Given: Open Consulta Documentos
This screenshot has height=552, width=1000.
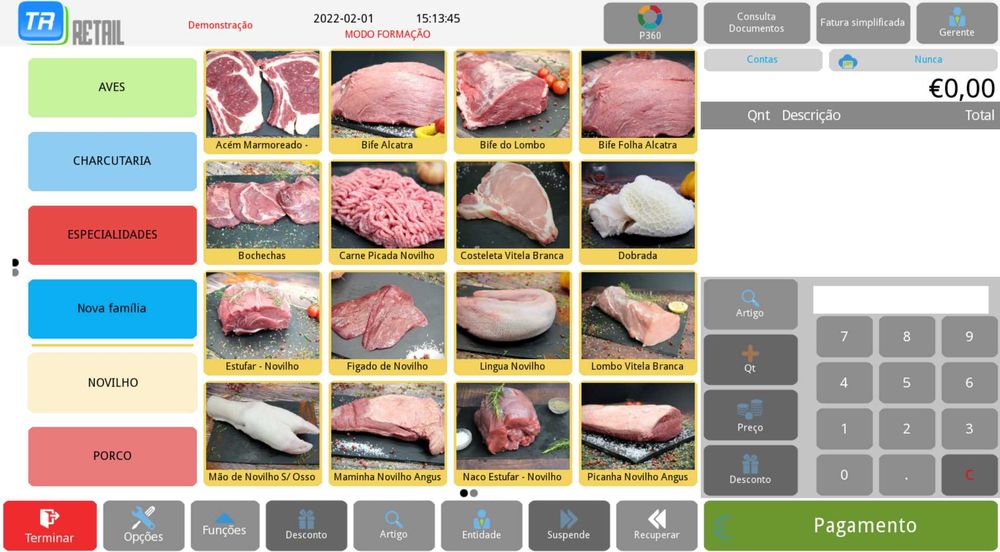Looking at the screenshot, I should [x=756, y=23].
